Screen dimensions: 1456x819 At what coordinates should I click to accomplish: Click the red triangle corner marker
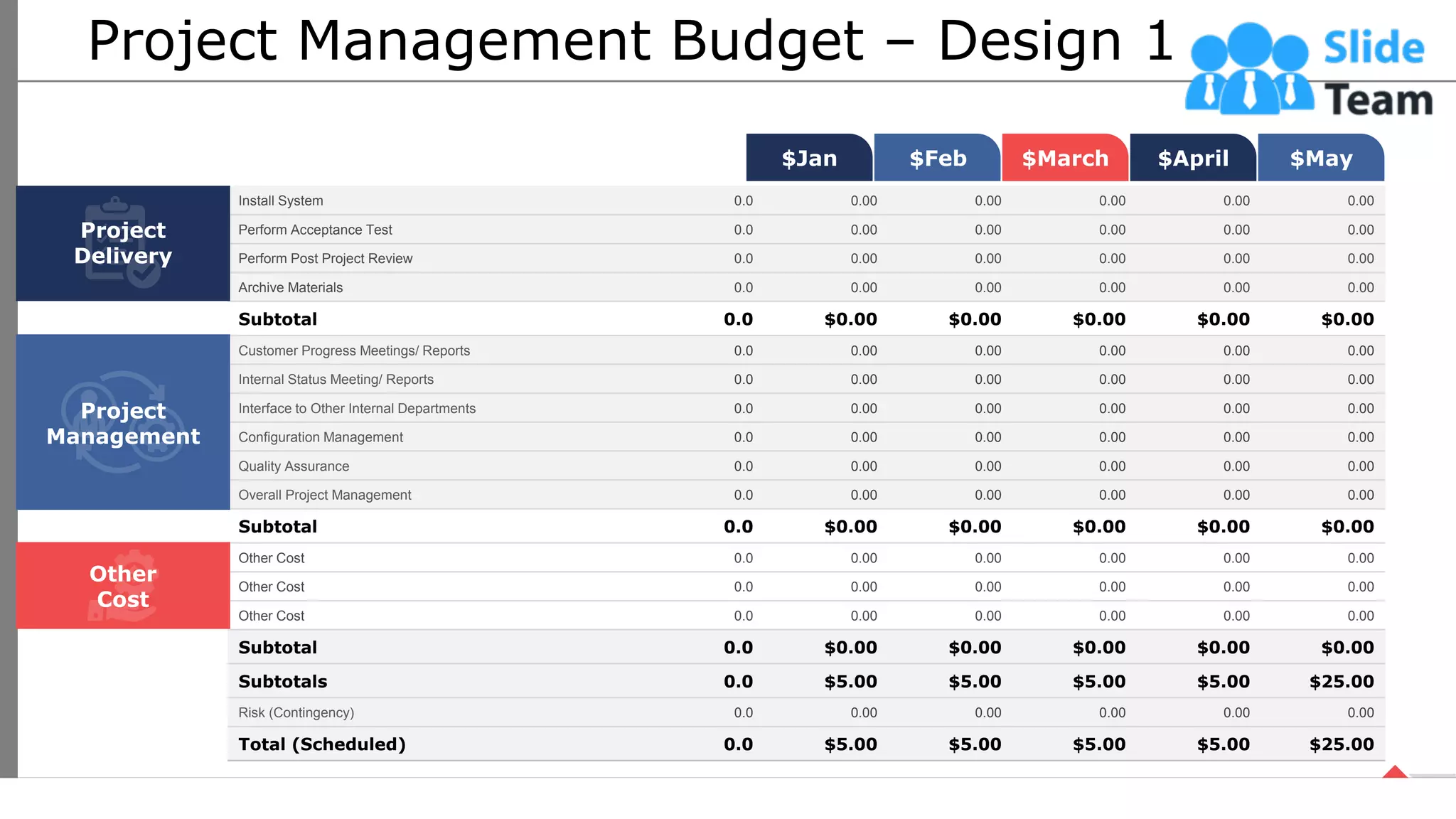point(1395,771)
